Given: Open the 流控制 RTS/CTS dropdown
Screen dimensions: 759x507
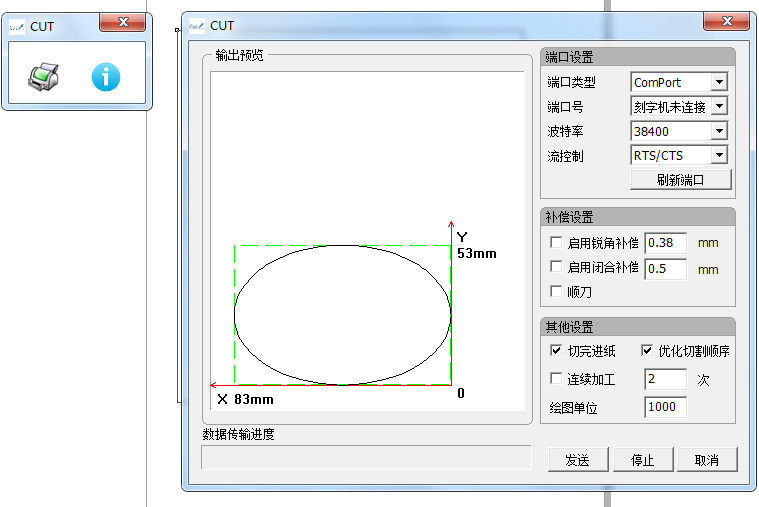Looking at the screenshot, I should [x=719, y=155].
